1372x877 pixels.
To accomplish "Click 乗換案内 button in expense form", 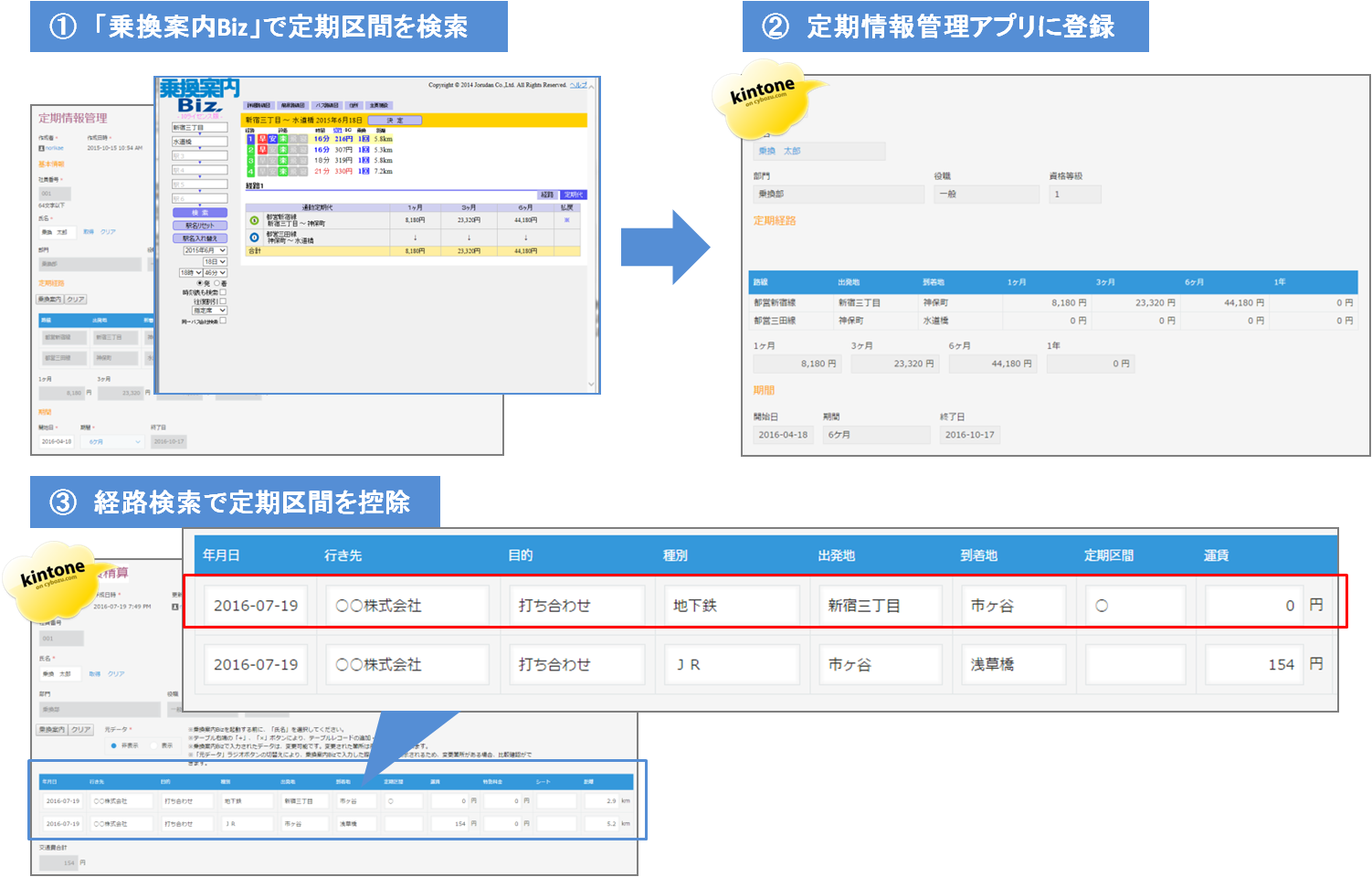I will pyautogui.click(x=52, y=730).
